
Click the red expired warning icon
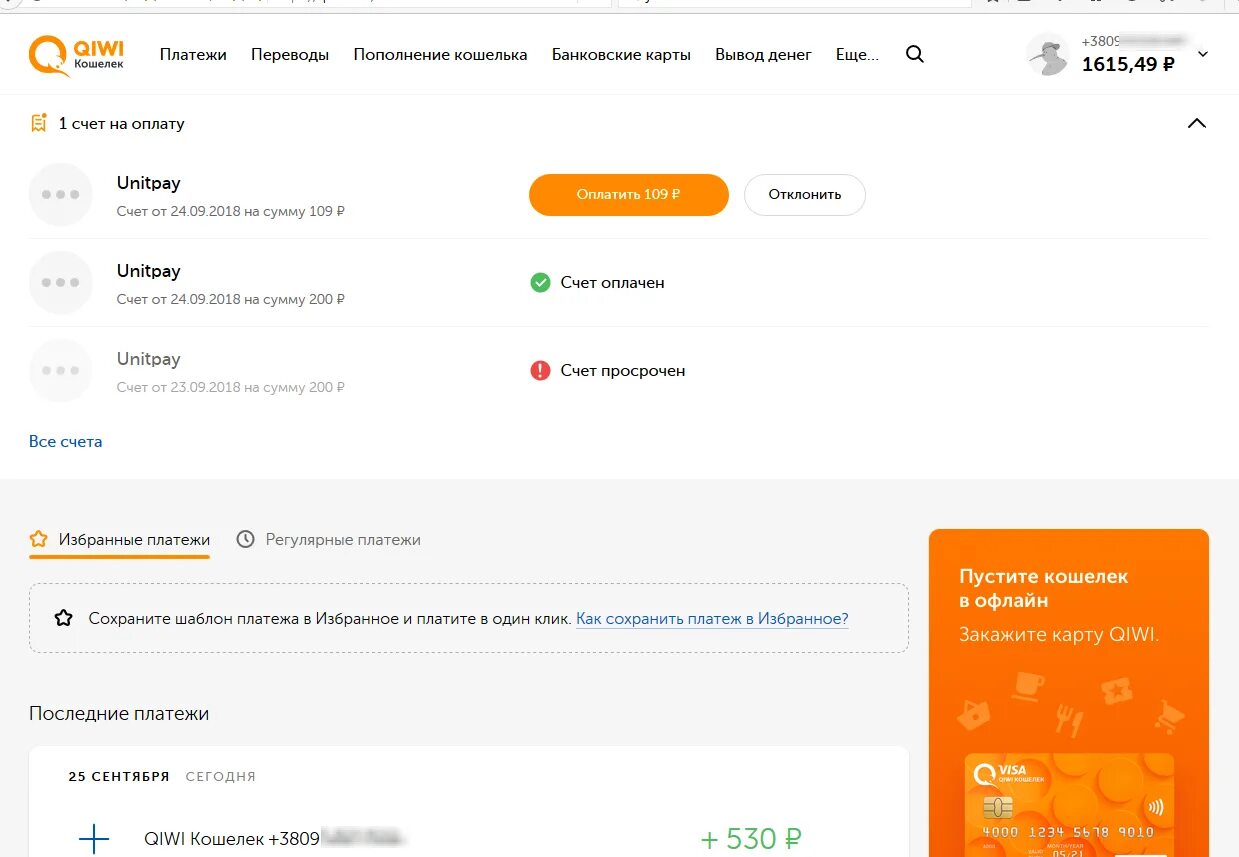click(x=540, y=370)
